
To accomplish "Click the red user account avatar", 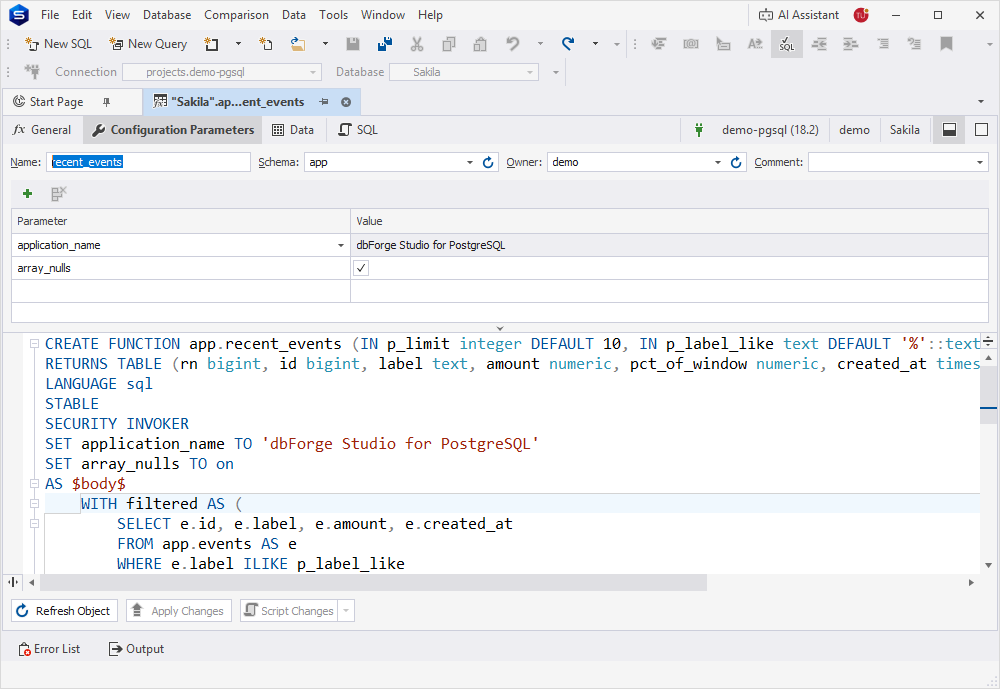I will point(861,15).
